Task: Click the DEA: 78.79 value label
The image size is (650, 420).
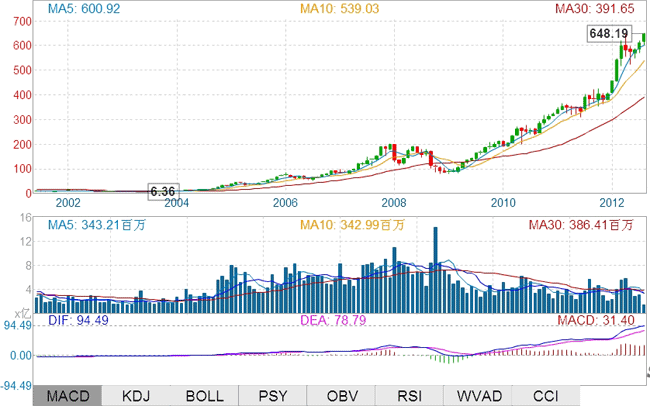Action: (336, 320)
